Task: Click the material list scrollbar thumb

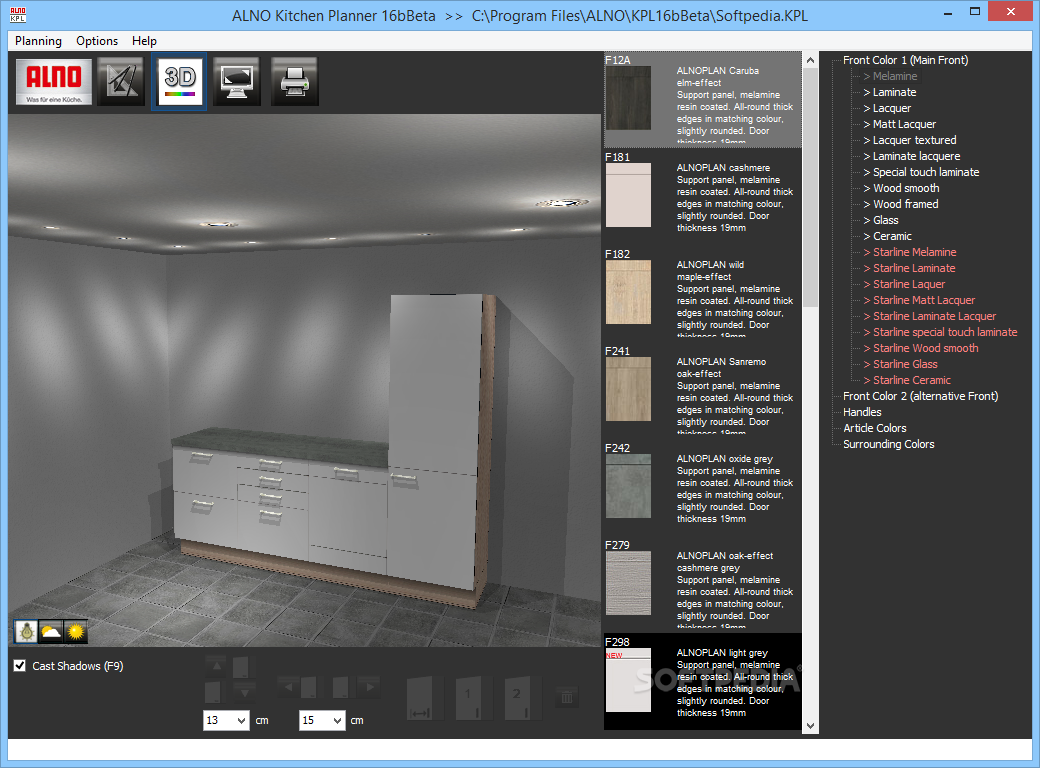Action: (810, 188)
